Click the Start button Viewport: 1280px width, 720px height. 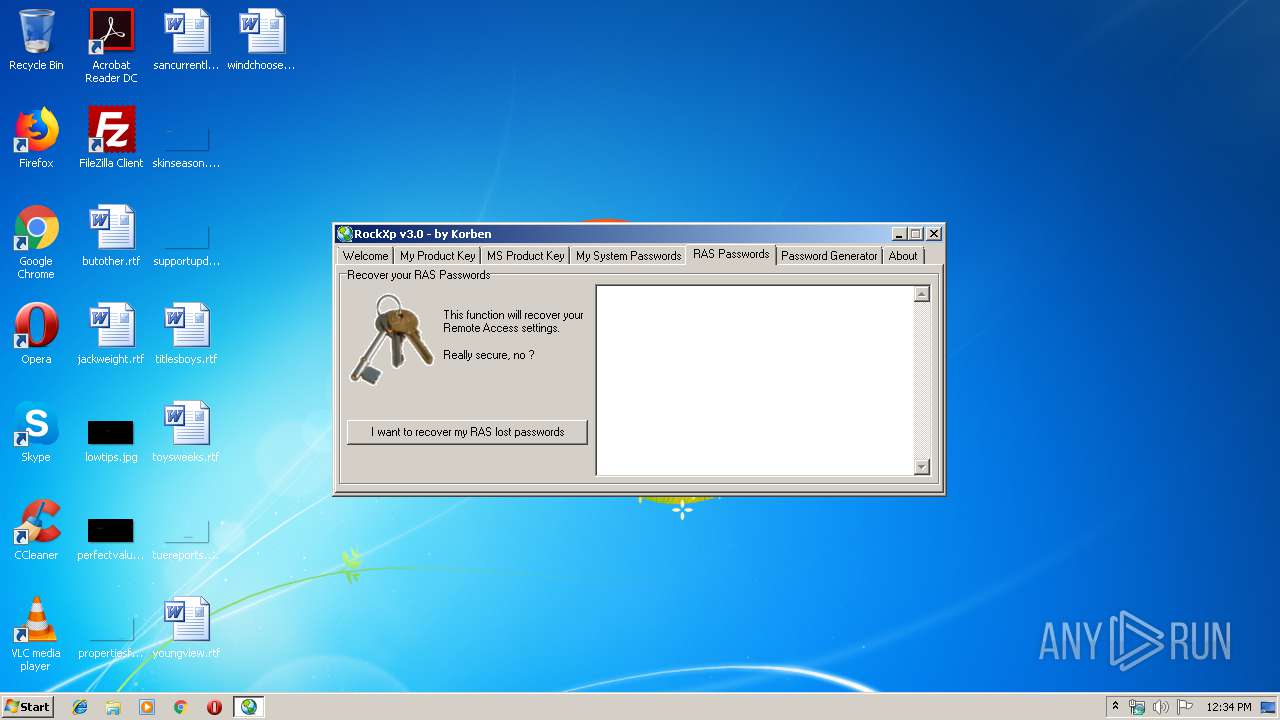click(28, 707)
